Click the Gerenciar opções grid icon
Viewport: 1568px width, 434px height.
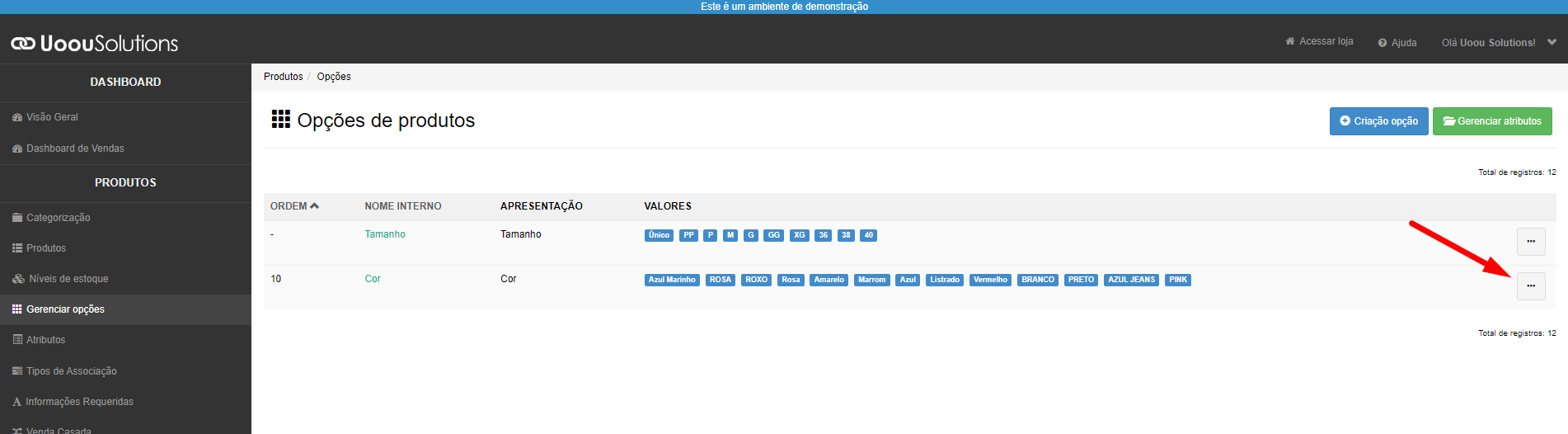(x=17, y=309)
